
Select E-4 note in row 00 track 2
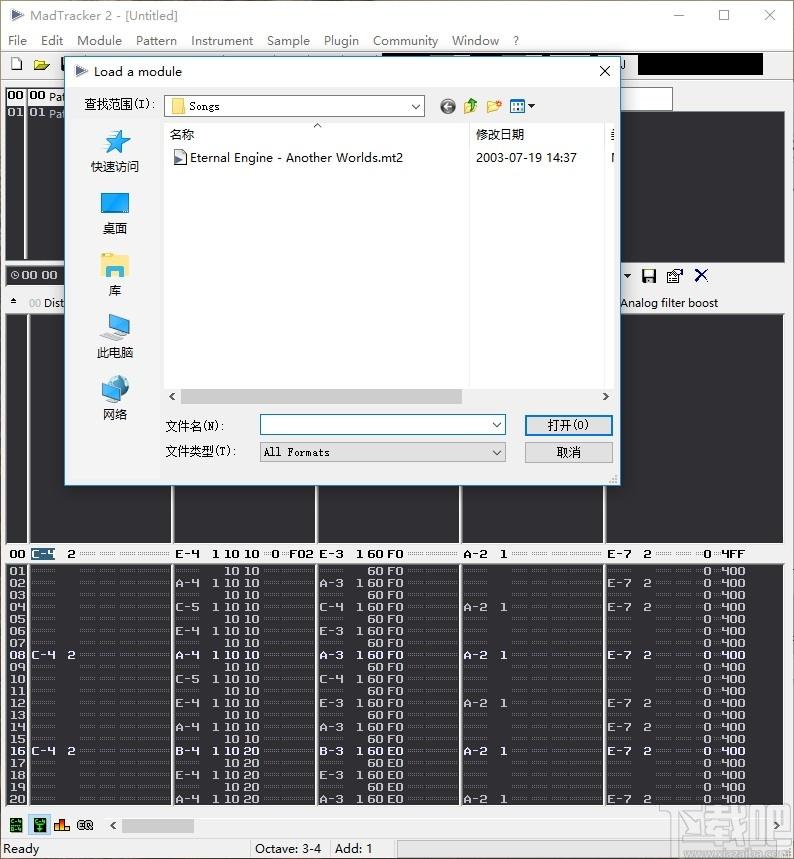click(x=187, y=554)
